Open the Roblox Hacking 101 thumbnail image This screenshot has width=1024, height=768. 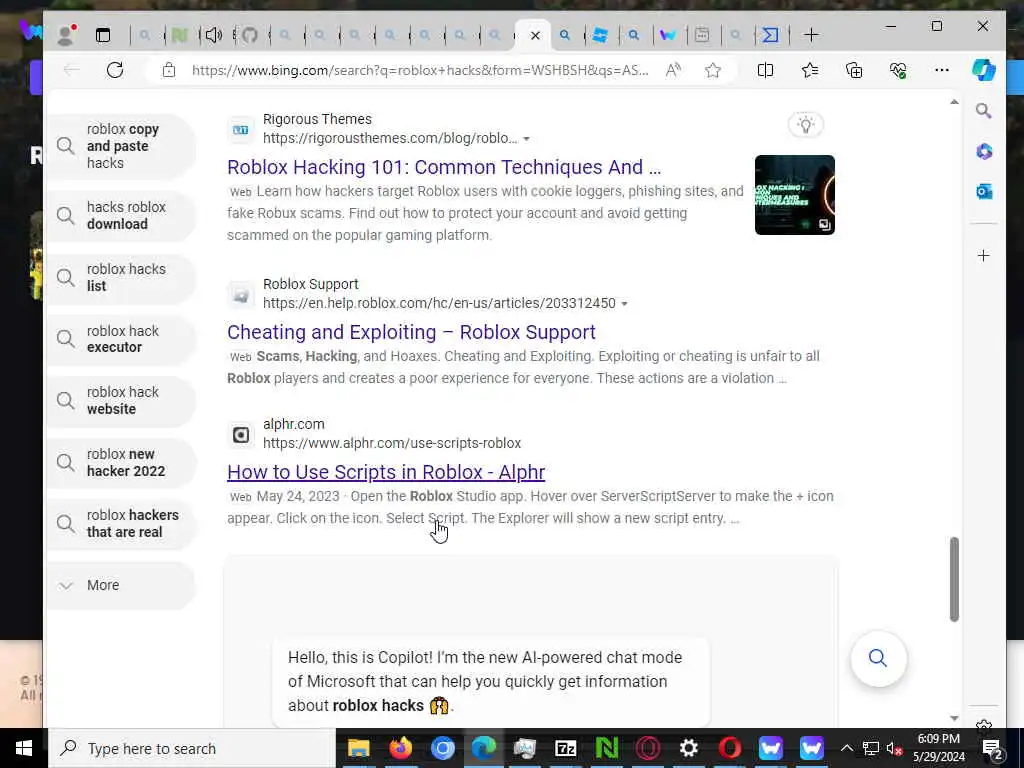pyautogui.click(x=795, y=195)
